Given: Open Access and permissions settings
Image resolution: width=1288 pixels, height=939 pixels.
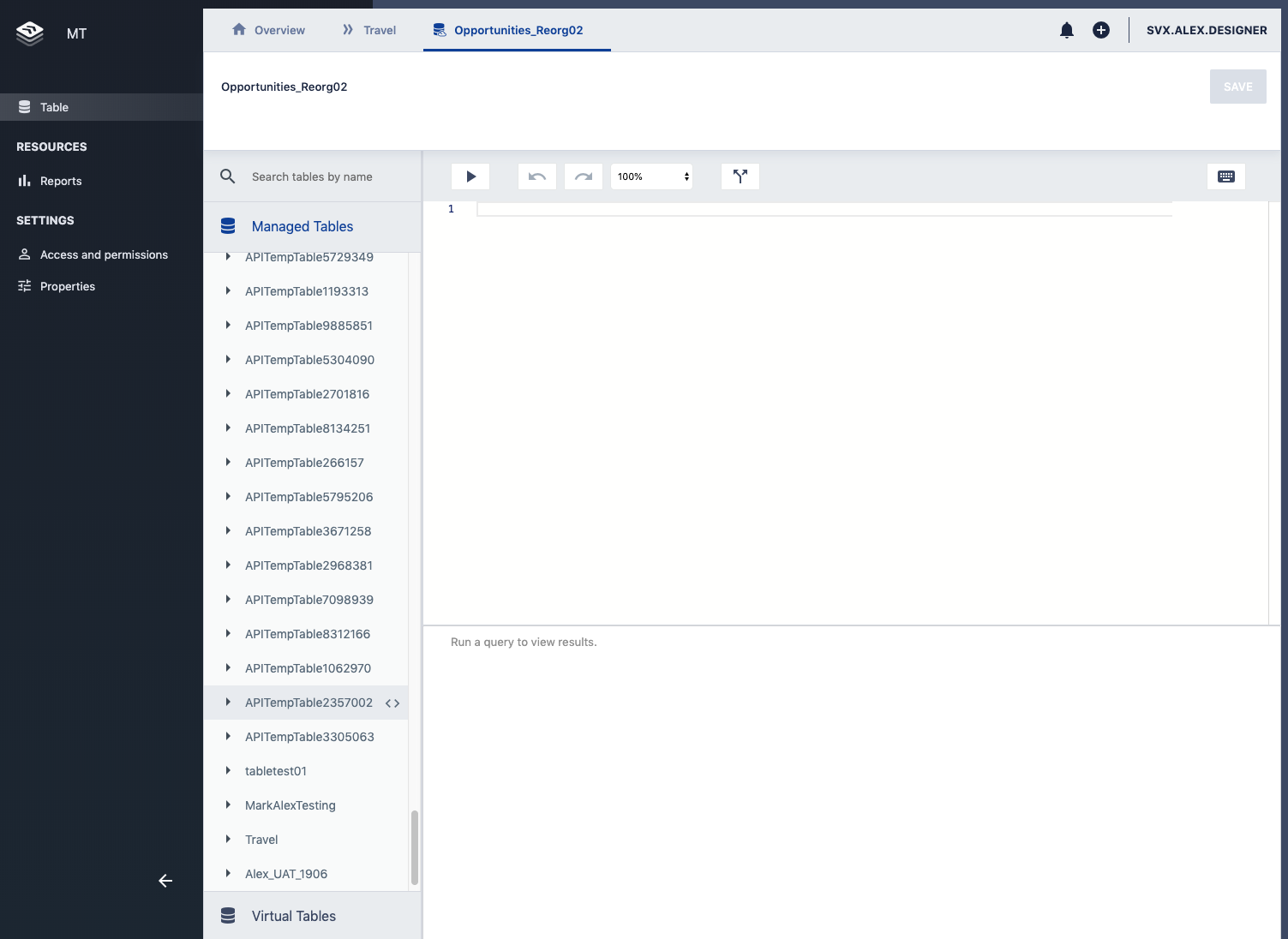Looking at the screenshot, I should pos(104,254).
